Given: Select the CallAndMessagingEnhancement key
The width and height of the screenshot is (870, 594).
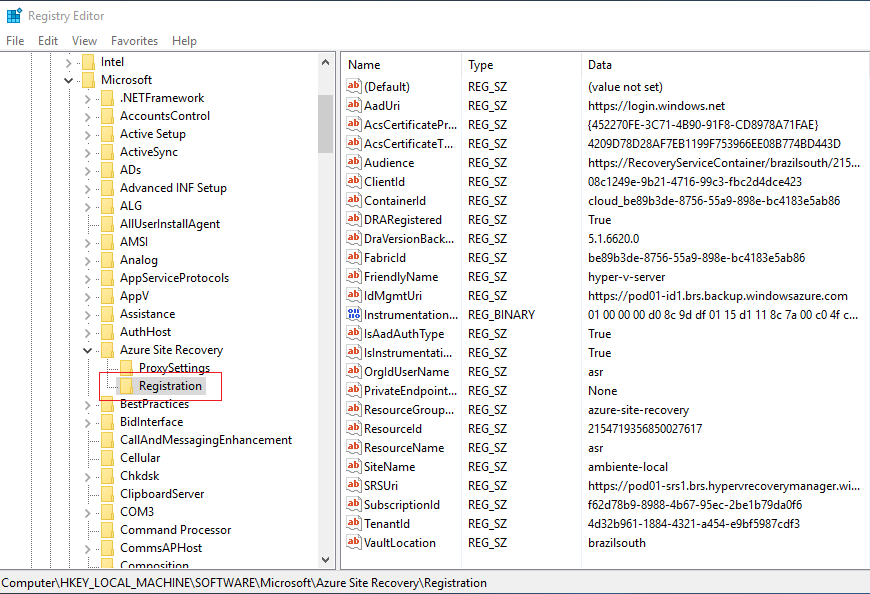Looking at the screenshot, I should (x=206, y=440).
